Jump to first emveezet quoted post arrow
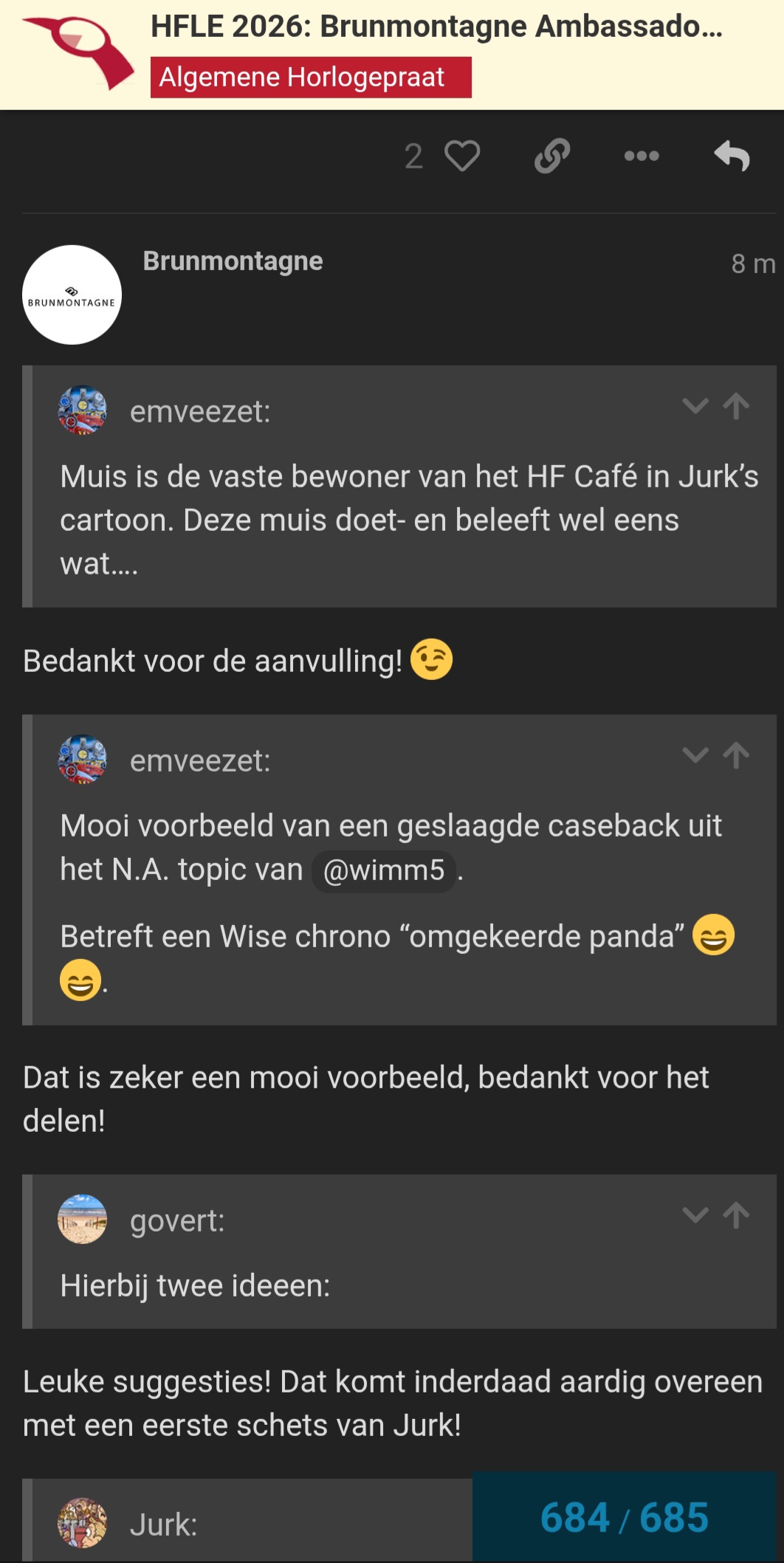Screen dimensions: 784x1563 tap(736, 406)
